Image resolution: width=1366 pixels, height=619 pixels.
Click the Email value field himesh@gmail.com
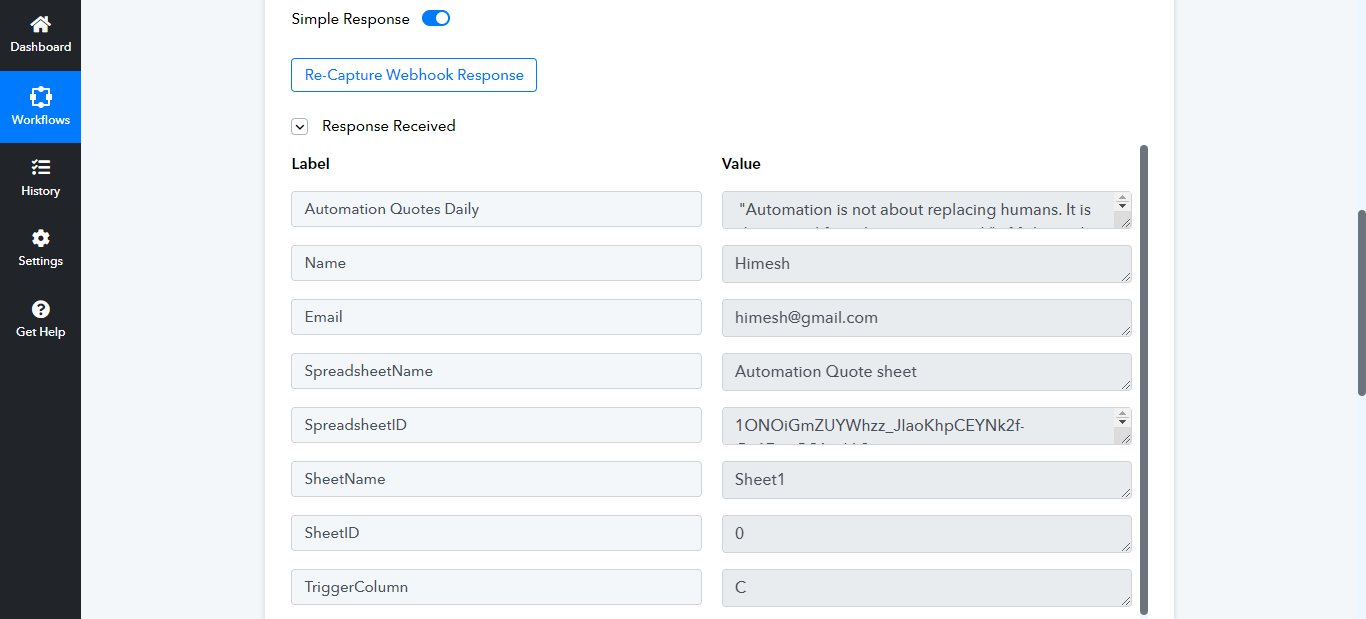[927, 317]
